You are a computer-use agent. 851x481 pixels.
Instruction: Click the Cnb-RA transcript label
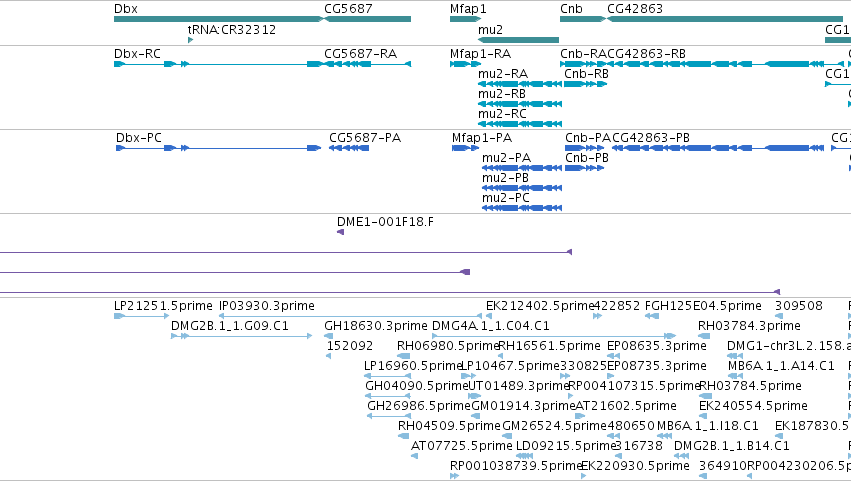pyautogui.click(x=583, y=54)
